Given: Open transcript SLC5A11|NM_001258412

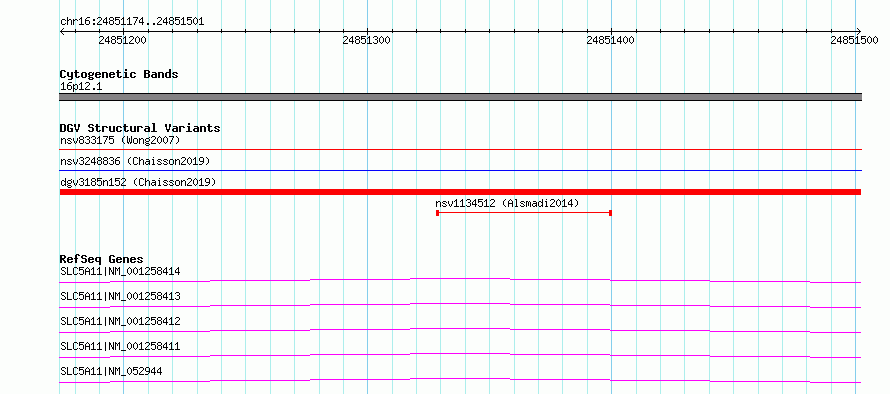Looking at the screenshot, I should 120,321.
